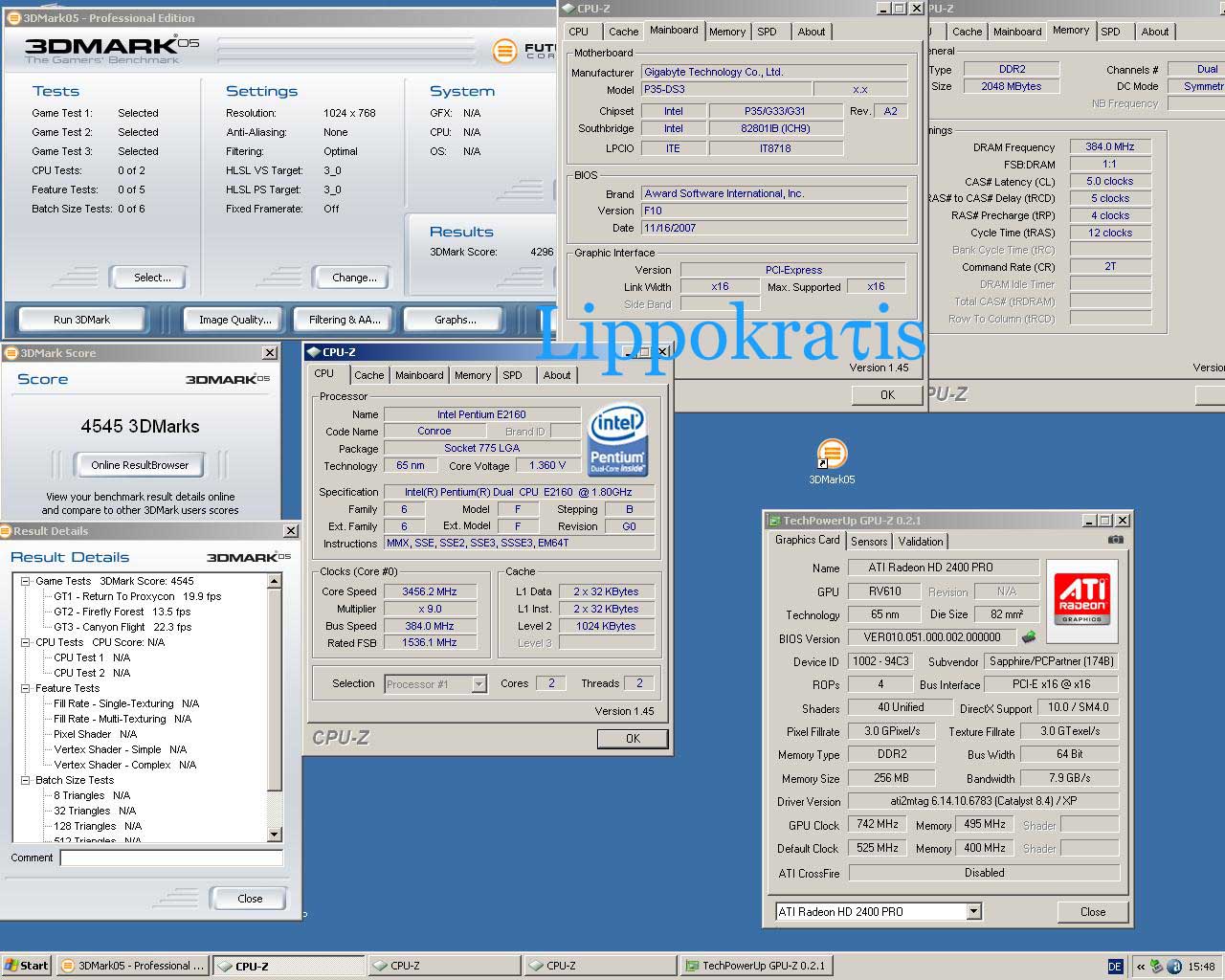Open 3DMark05 Professional from the taskbar
This screenshot has width=1225, height=980.
point(132,967)
